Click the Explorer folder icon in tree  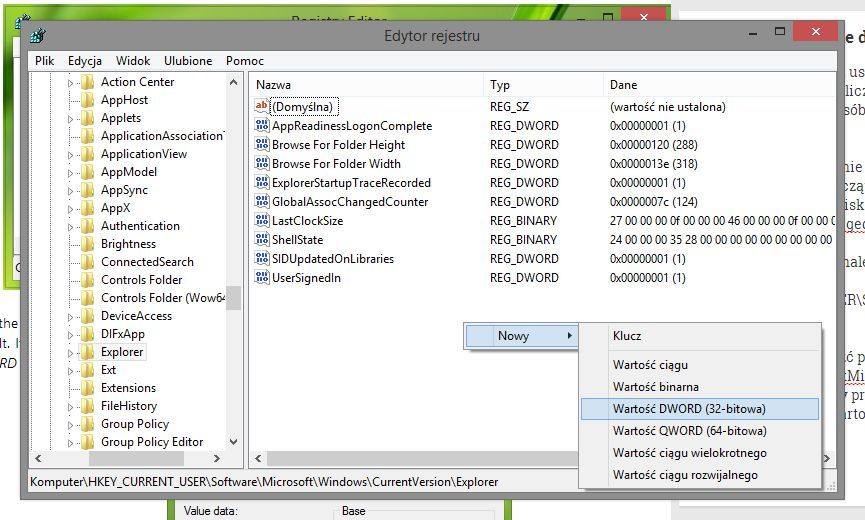click(x=87, y=352)
